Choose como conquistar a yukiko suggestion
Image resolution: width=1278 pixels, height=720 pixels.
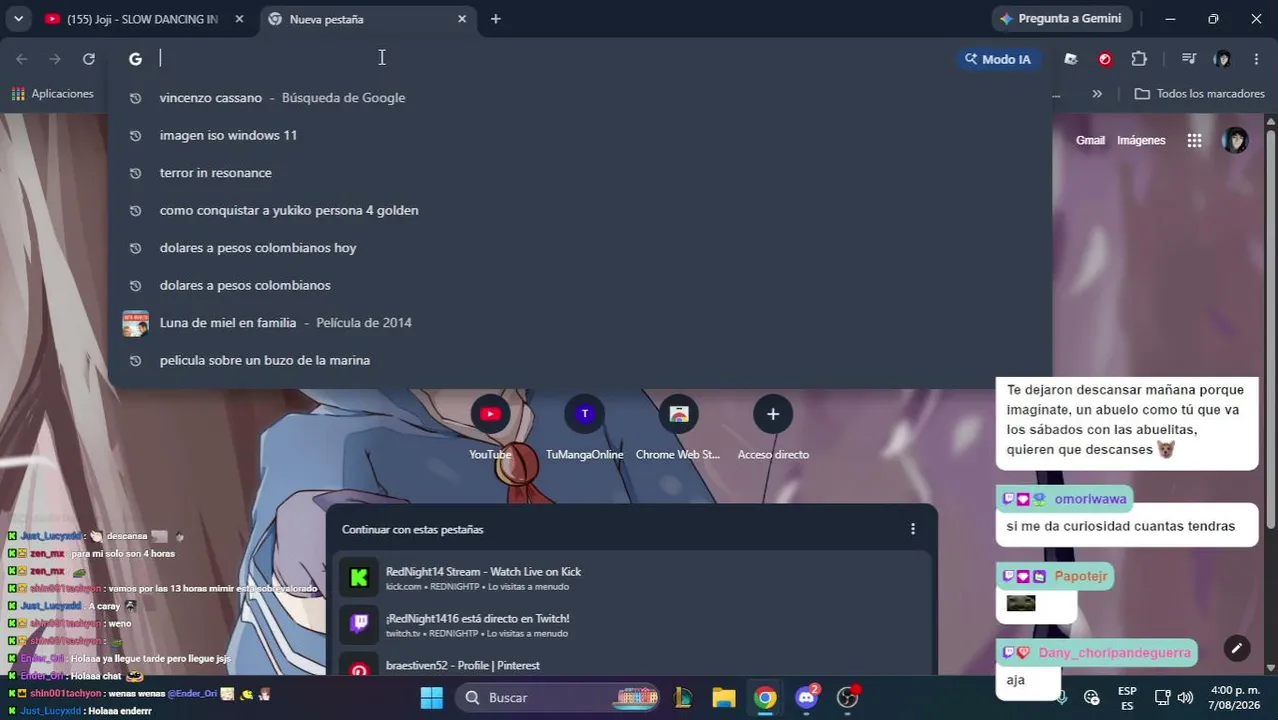pos(580,210)
